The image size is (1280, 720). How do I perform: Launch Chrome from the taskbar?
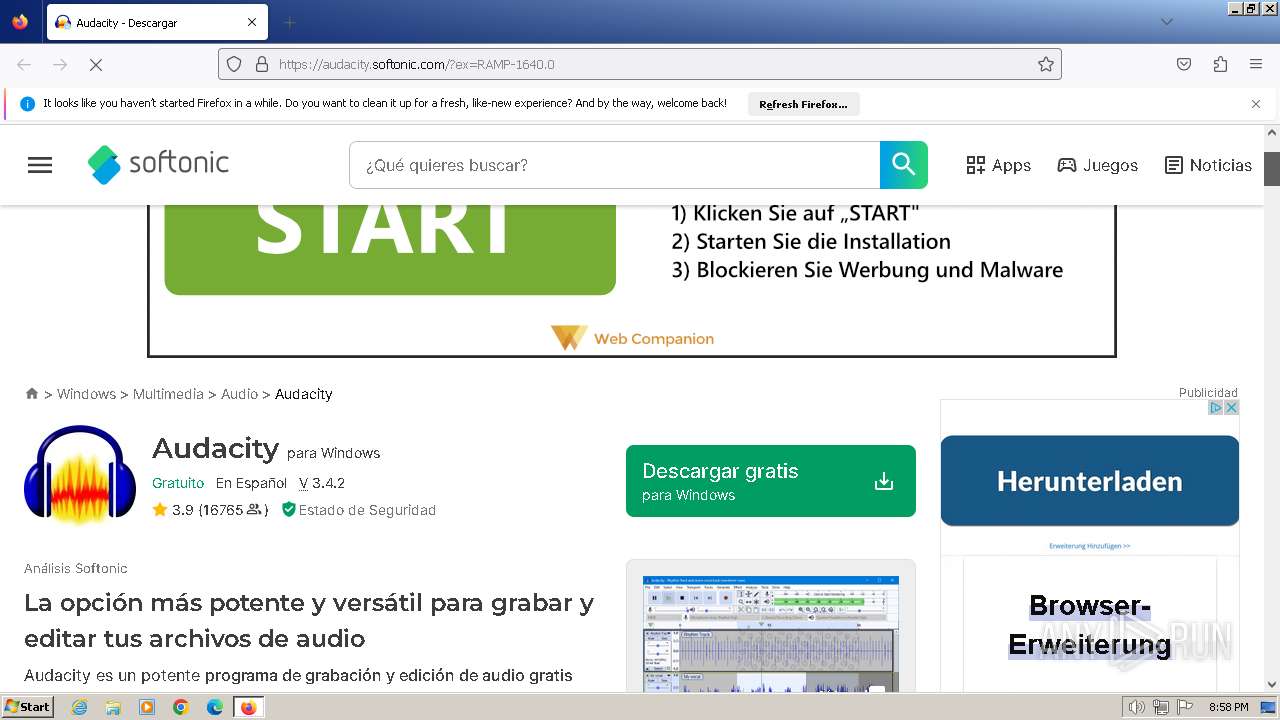click(x=181, y=707)
